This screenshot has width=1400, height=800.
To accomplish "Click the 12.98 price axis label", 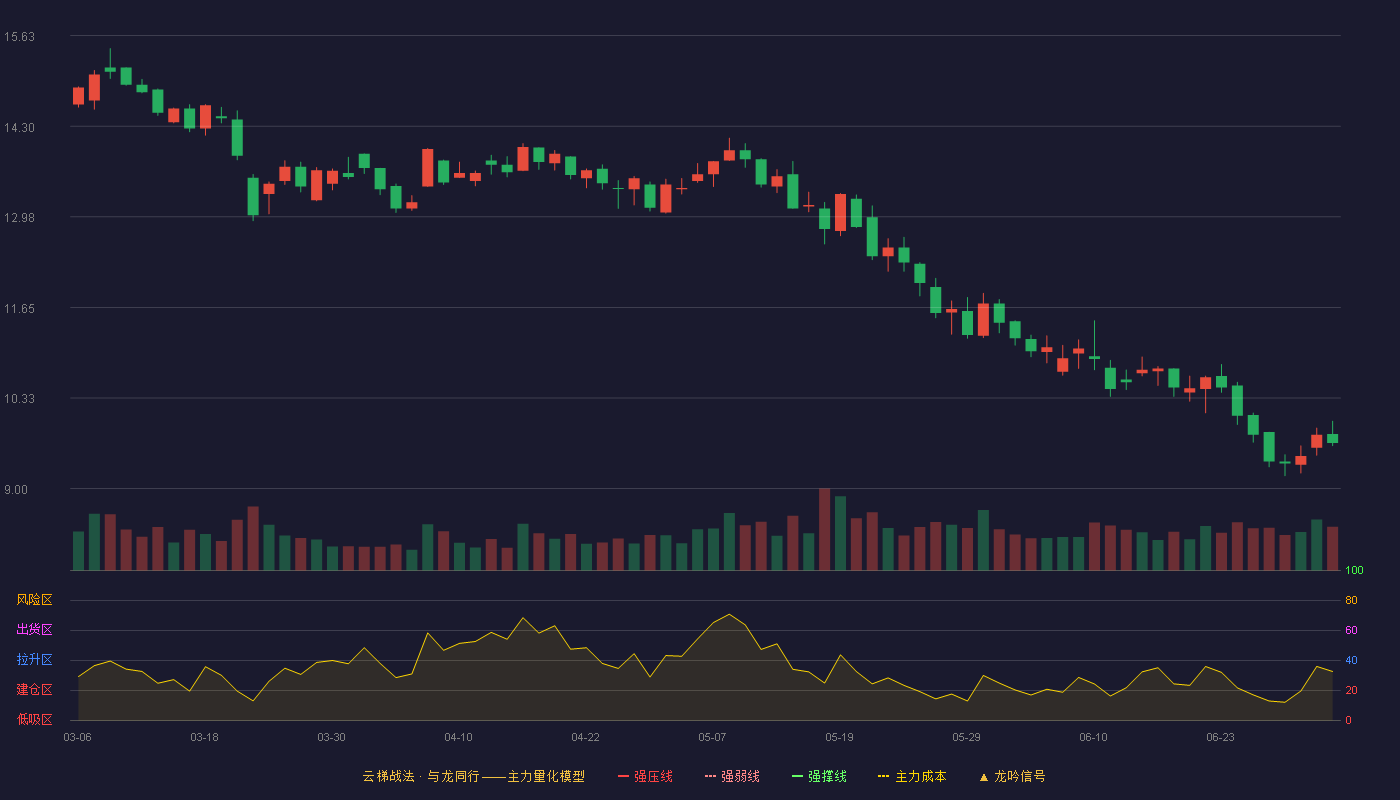I will click(x=19, y=218).
